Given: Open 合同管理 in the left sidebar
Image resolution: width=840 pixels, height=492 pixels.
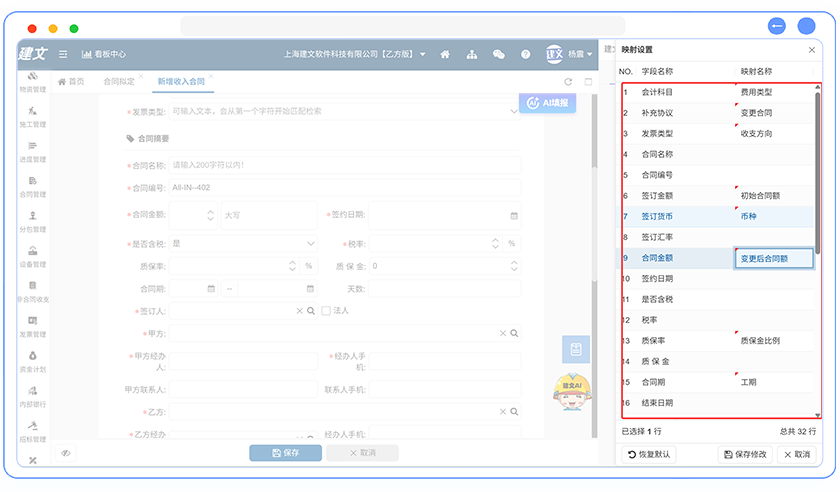Looking at the screenshot, I should [32, 187].
